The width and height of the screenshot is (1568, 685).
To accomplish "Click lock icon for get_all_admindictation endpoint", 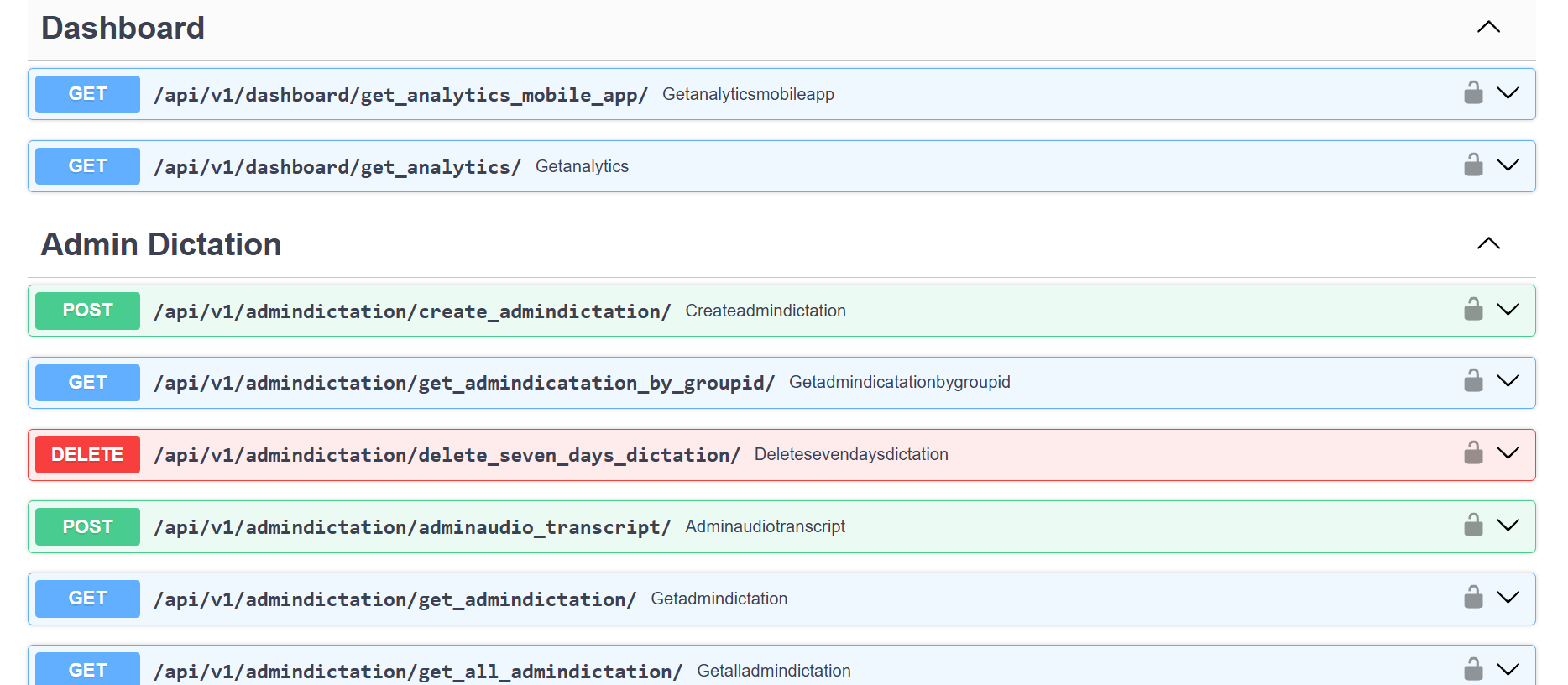I will pos(1473,670).
